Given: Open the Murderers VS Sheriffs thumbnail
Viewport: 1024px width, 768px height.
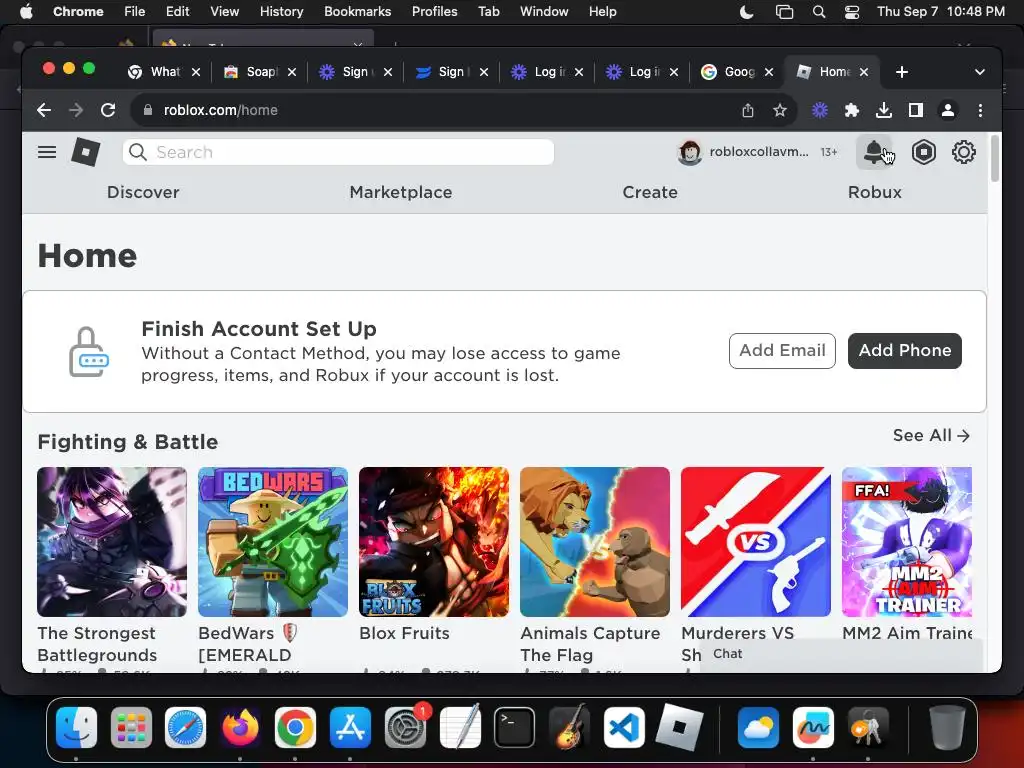Looking at the screenshot, I should click(756, 541).
